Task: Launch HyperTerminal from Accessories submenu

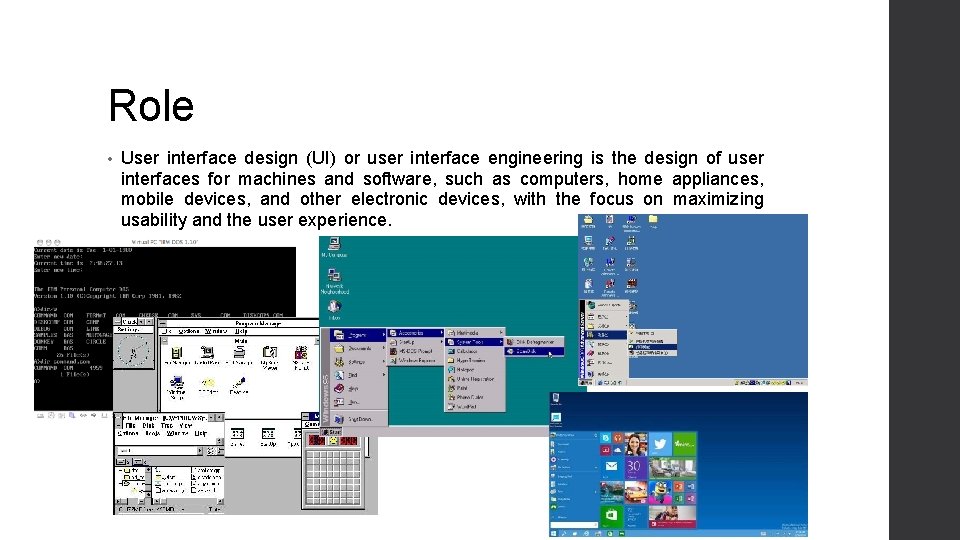Action: pyautogui.click(x=475, y=361)
